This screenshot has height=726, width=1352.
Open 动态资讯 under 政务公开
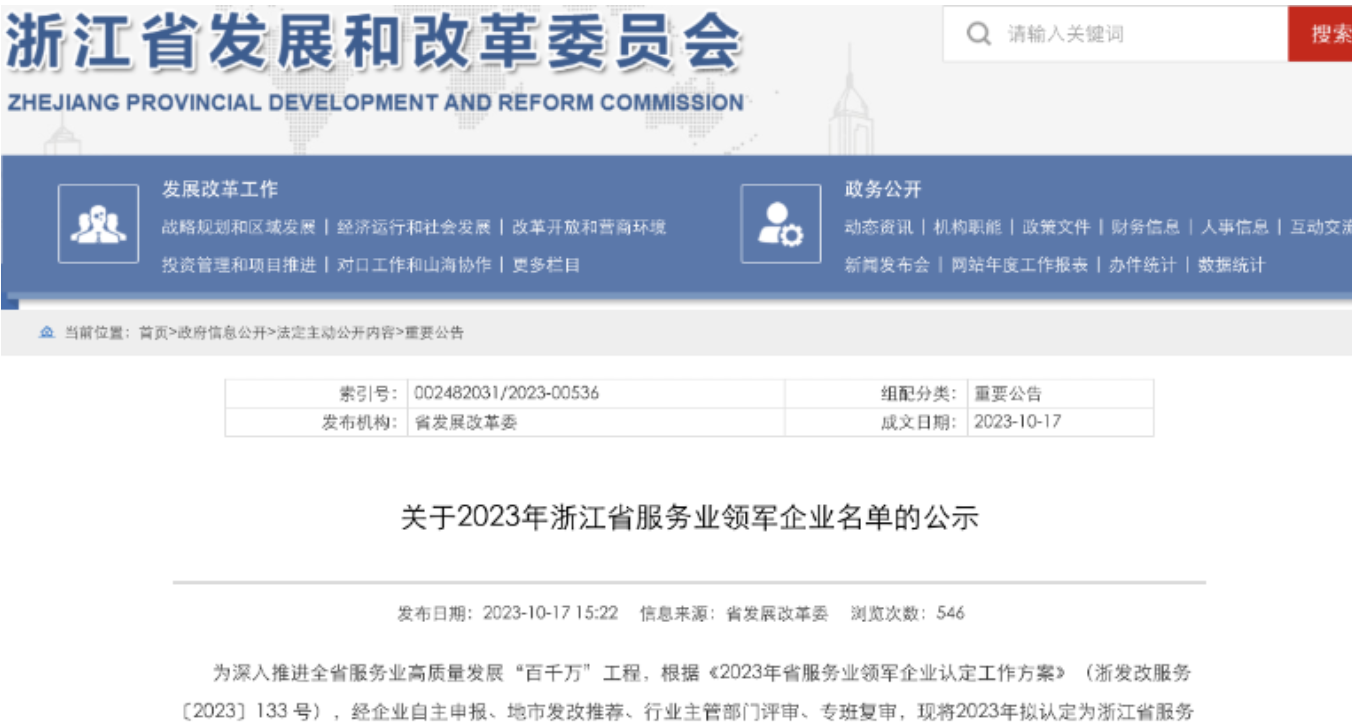[878, 227]
